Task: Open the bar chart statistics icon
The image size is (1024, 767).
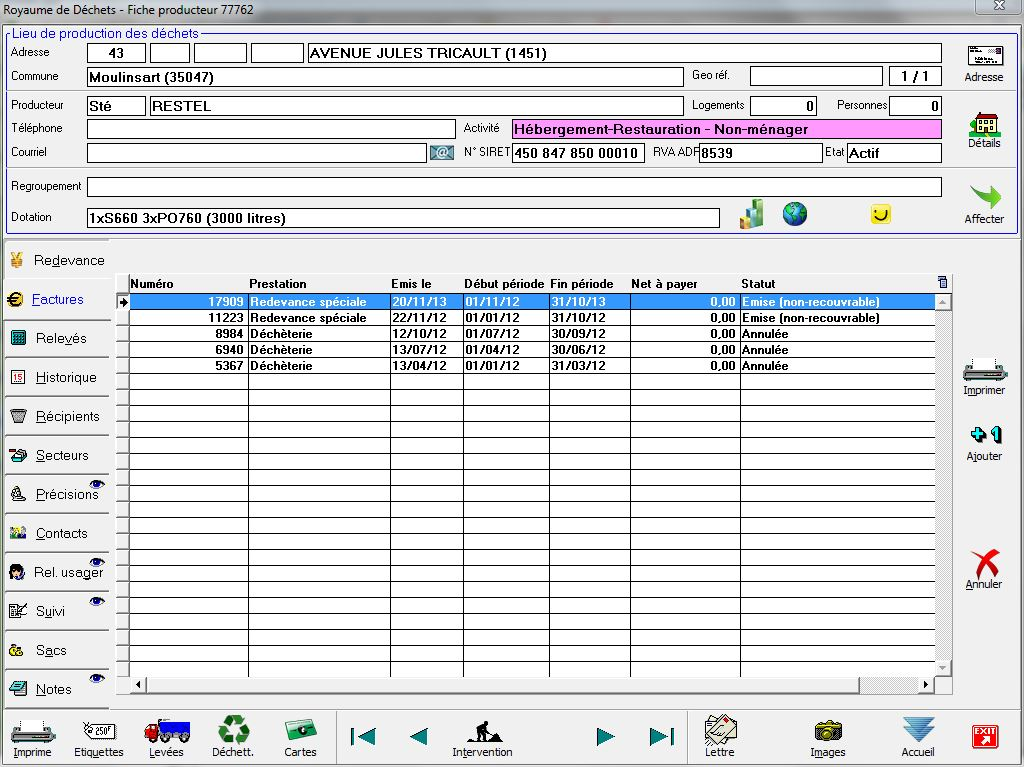Action: (x=751, y=214)
